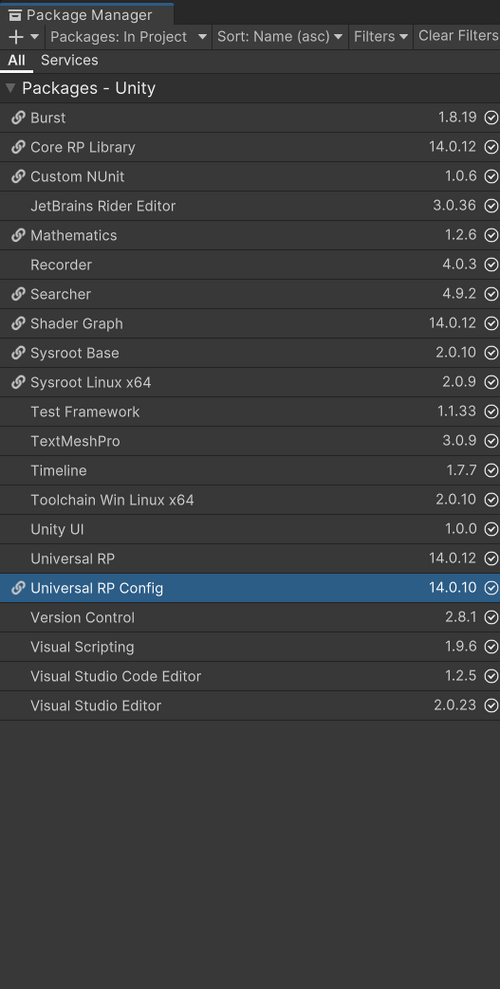Select the JetBrains Rider Editor package
The height and width of the screenshot is (989, 500).
tap(250, 206)
